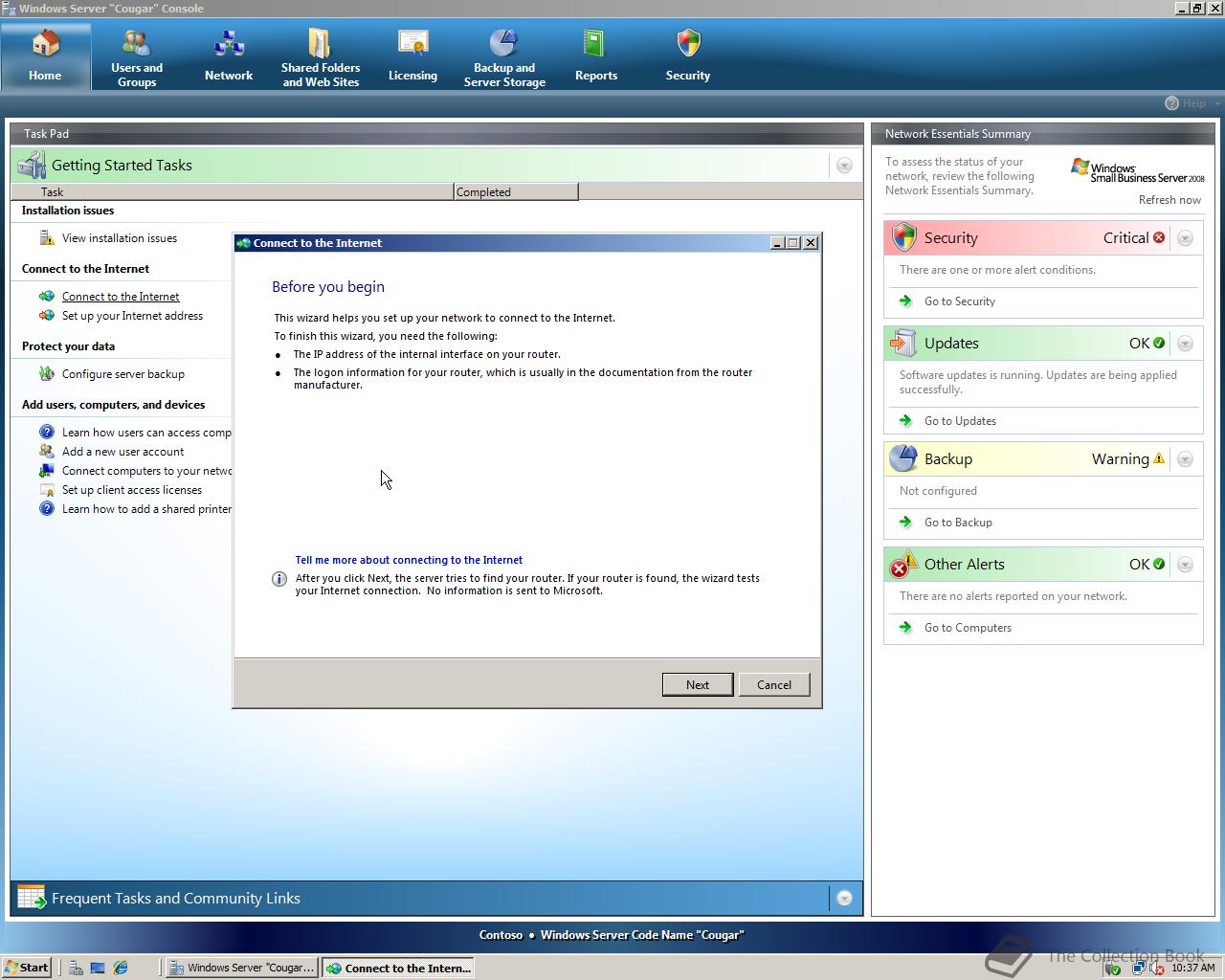1225x980 pixels.
Task: Click the Connect computers to network icon
Action: (47, 471)
